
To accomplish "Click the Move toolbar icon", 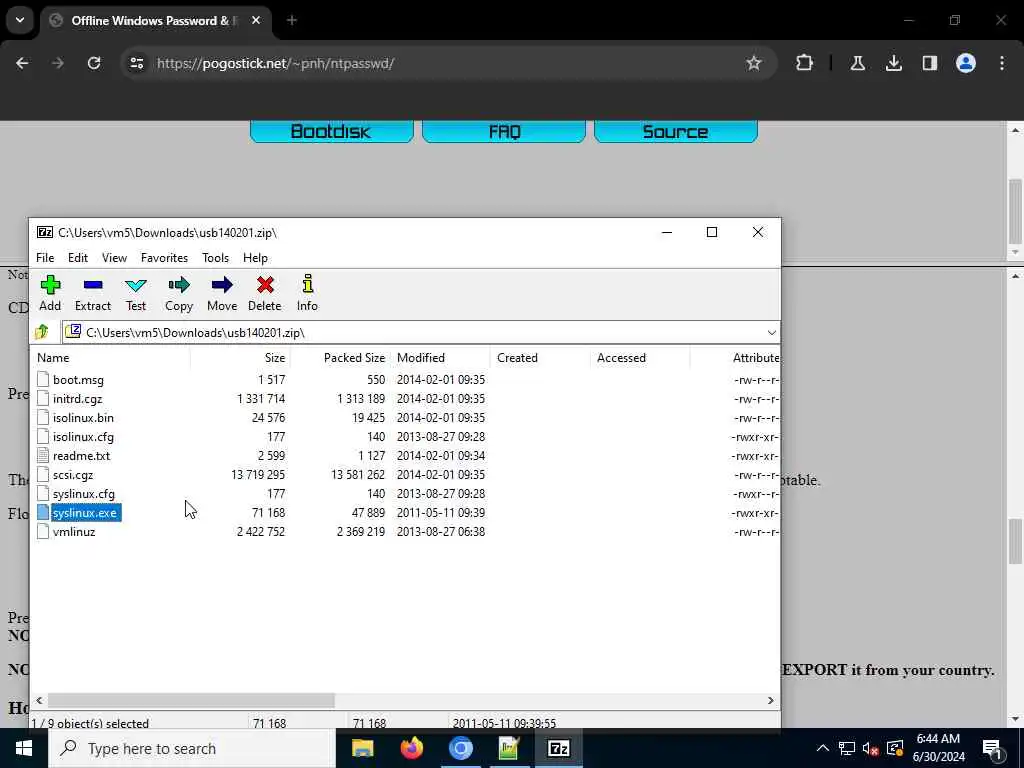I will pos(222,293).
